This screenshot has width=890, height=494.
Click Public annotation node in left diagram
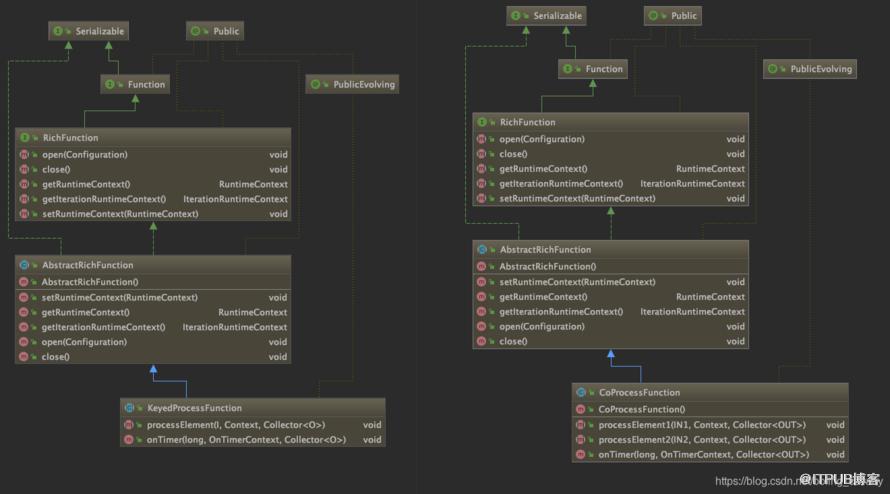(215, 31)
